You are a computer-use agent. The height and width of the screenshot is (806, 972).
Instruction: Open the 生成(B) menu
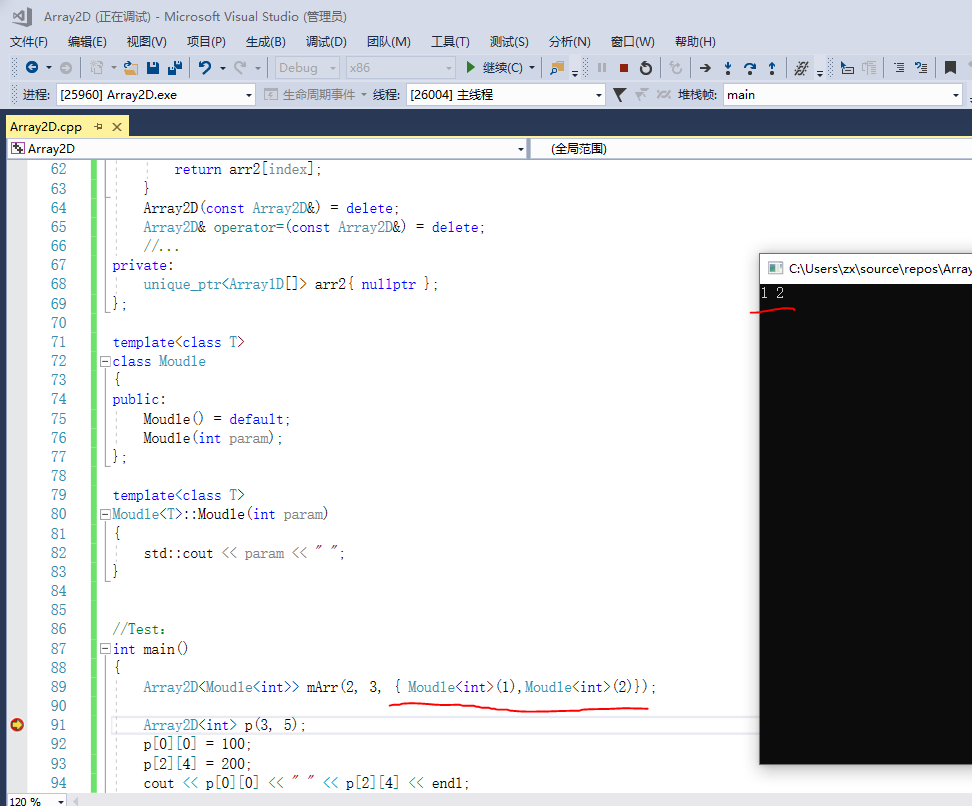265,42
